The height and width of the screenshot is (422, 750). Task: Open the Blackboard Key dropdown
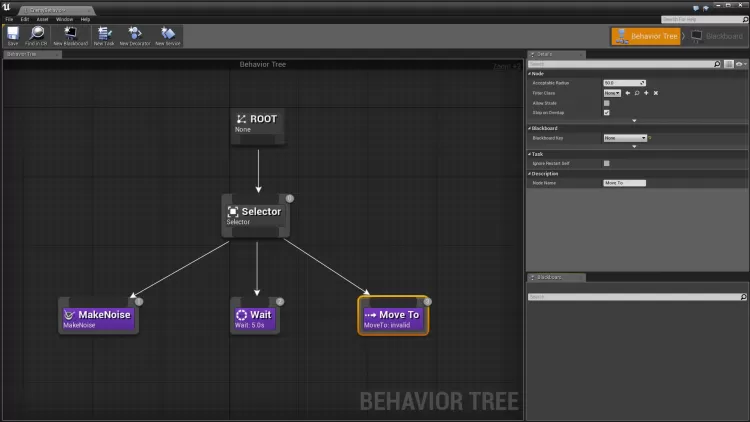tap(625, 138)
